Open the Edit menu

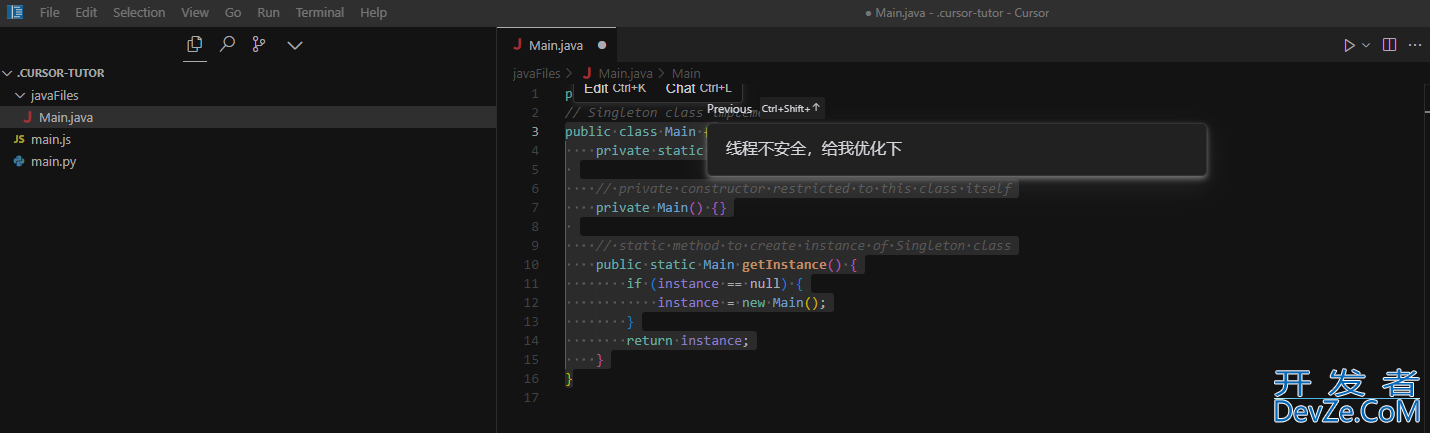(x=86, y=13)
